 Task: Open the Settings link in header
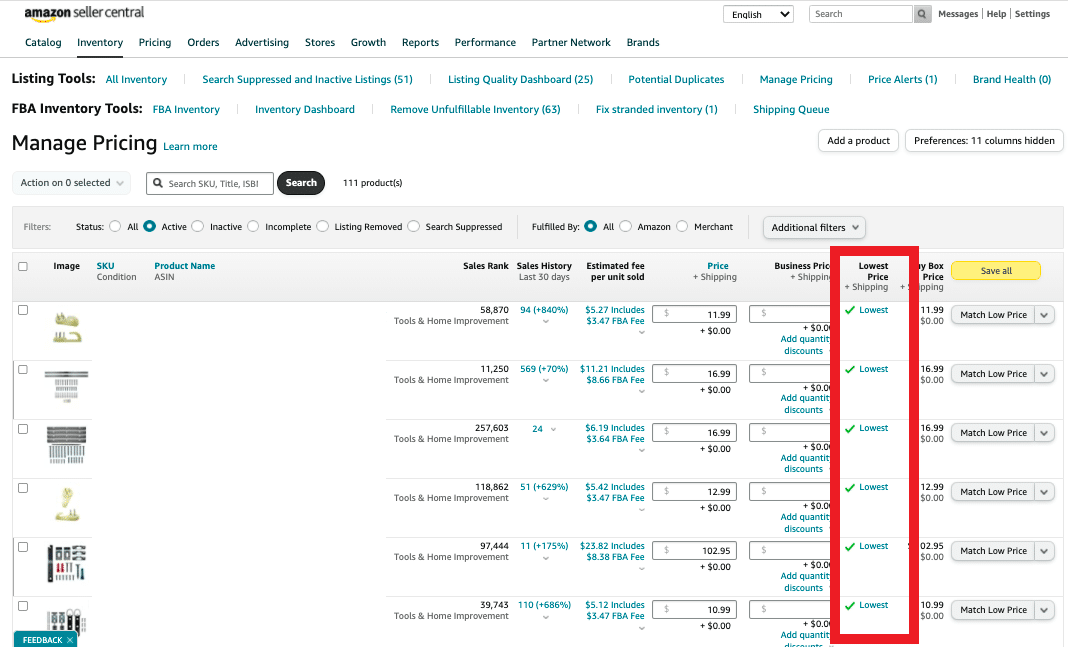coord(1032,14)
